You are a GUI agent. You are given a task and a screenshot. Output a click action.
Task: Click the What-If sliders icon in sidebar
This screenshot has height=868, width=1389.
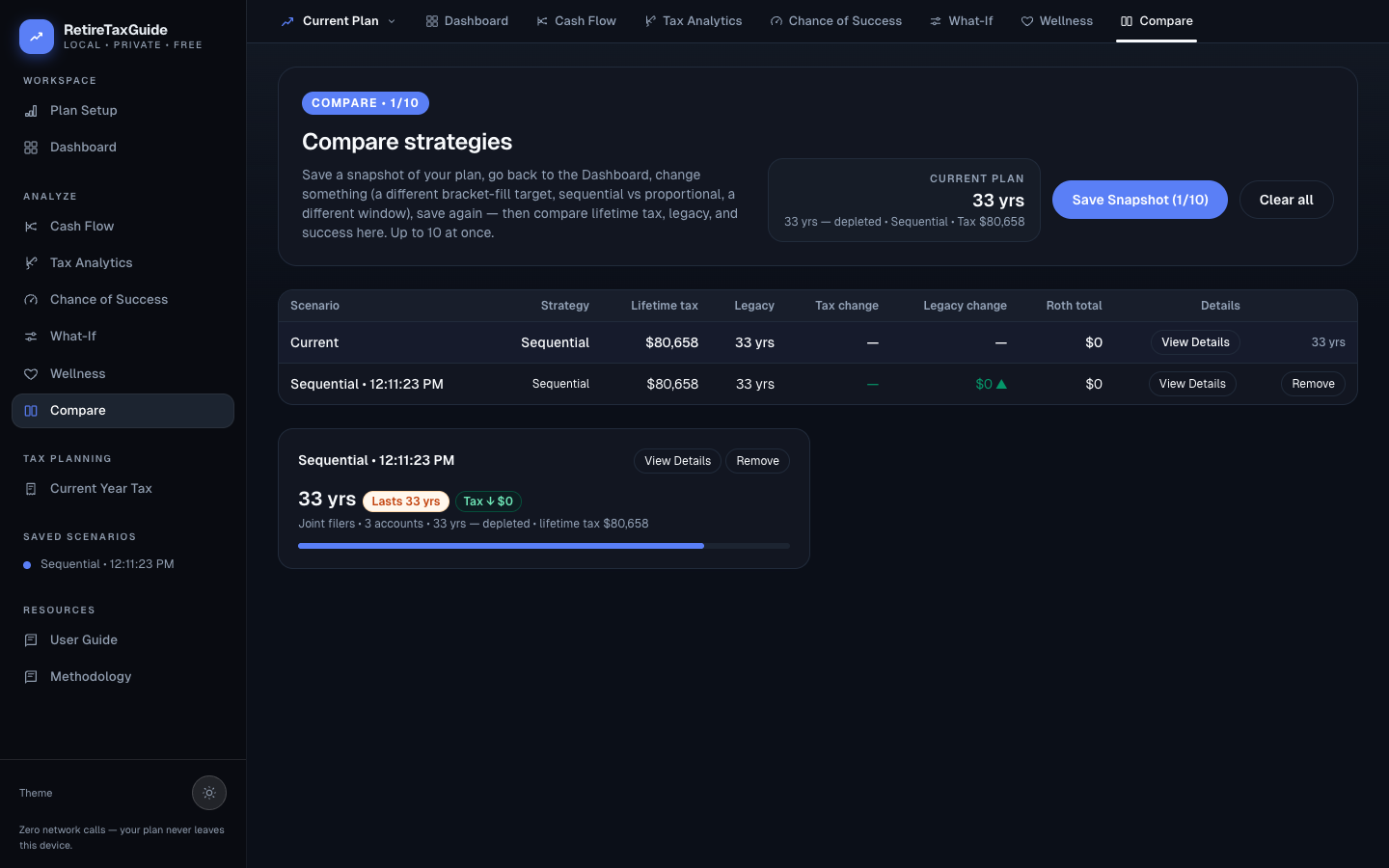tap(31, 337)
